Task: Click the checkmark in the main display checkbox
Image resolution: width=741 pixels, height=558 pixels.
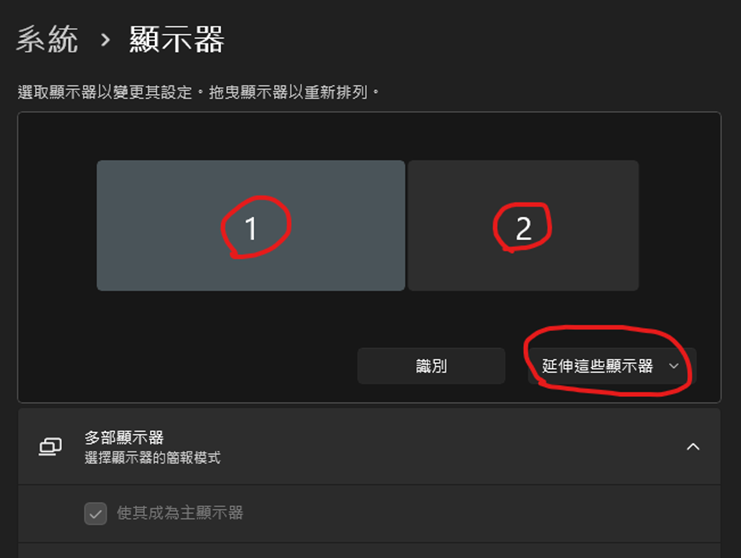Action: (95, 514)
